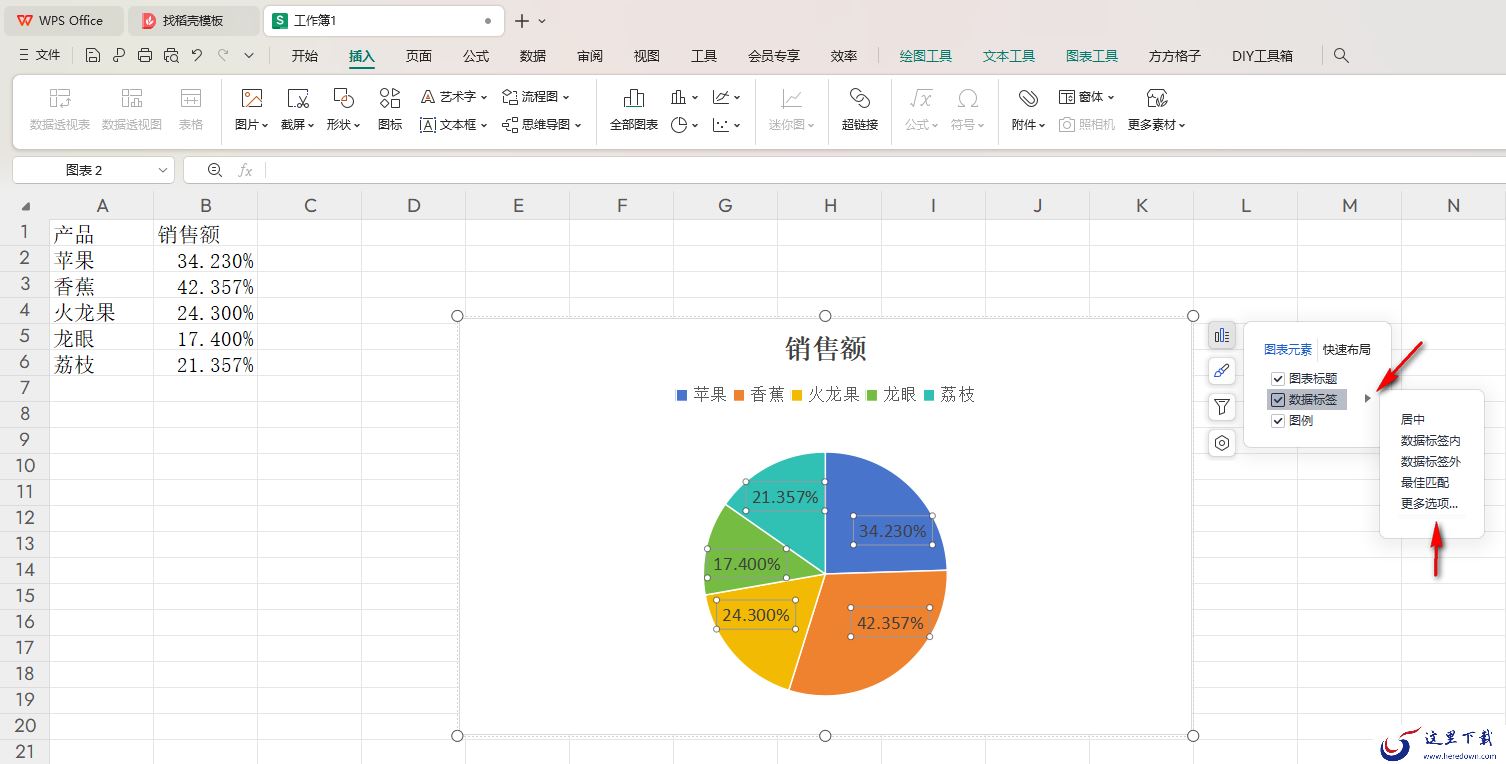Insert a picture with the 图片 icon
This screenshot has width=1506, height=764.
tap(252, 98)
